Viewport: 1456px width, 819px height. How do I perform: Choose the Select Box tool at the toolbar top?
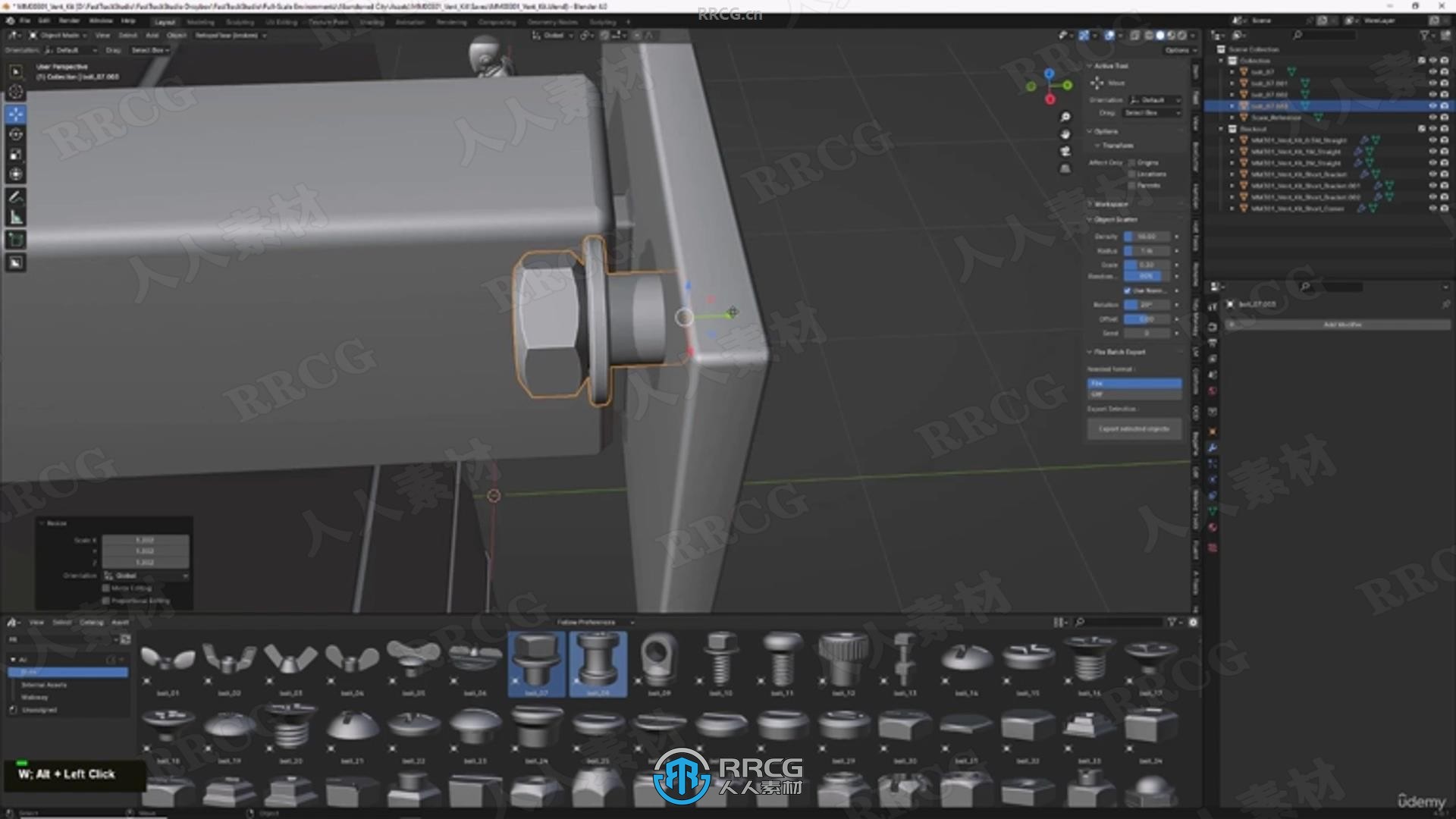[15, 71]
